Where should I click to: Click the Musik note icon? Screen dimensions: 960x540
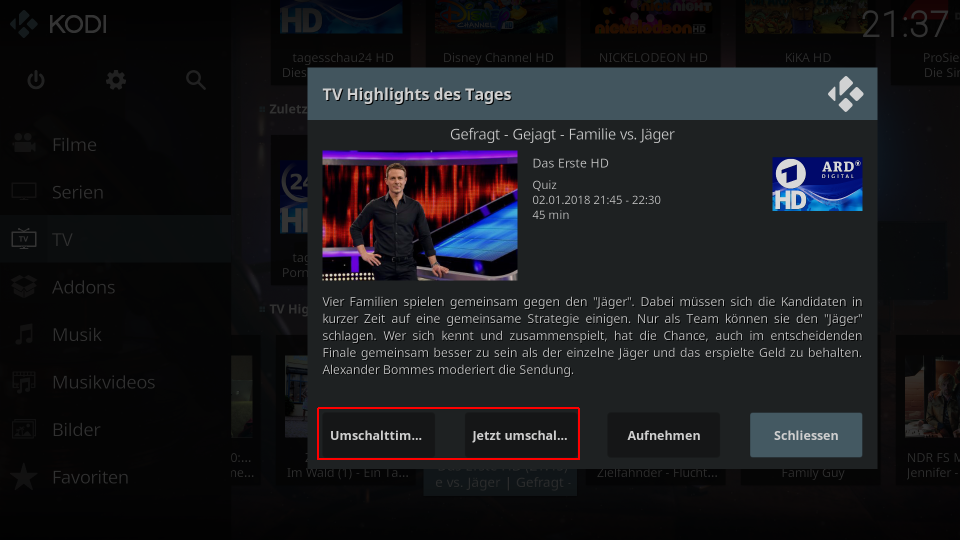[24, 334]
